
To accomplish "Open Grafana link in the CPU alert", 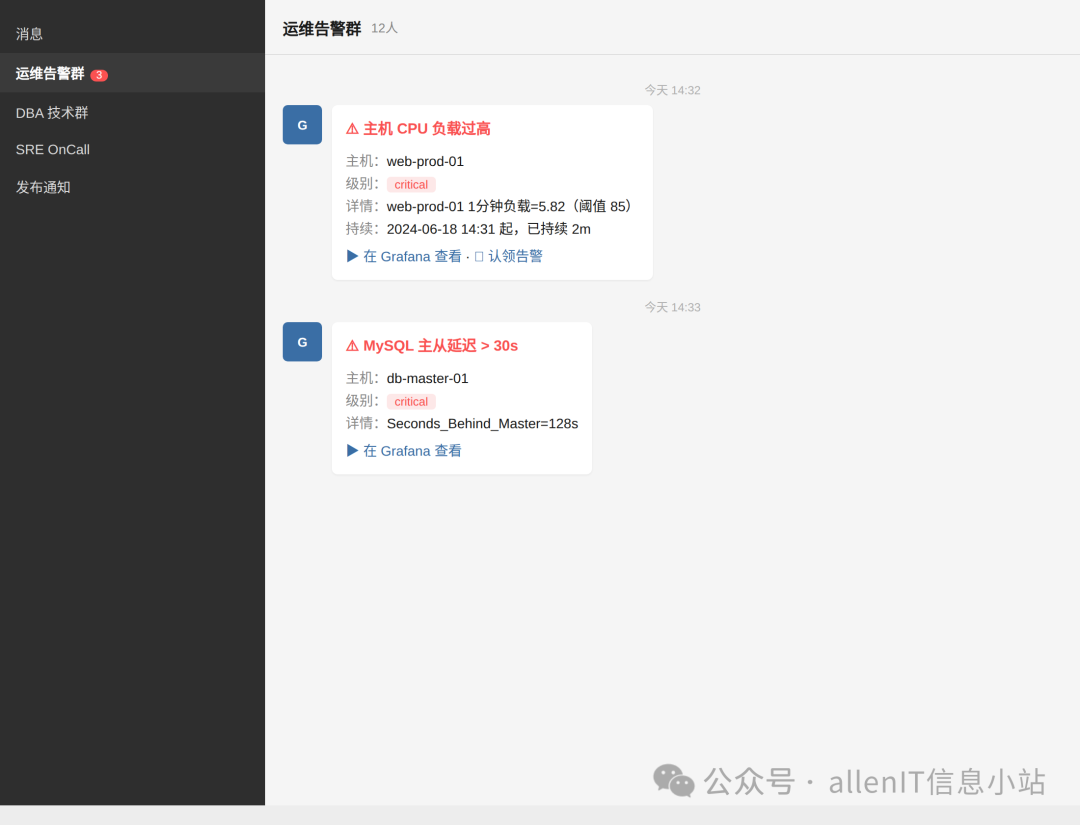I will [x=404, y=256].
